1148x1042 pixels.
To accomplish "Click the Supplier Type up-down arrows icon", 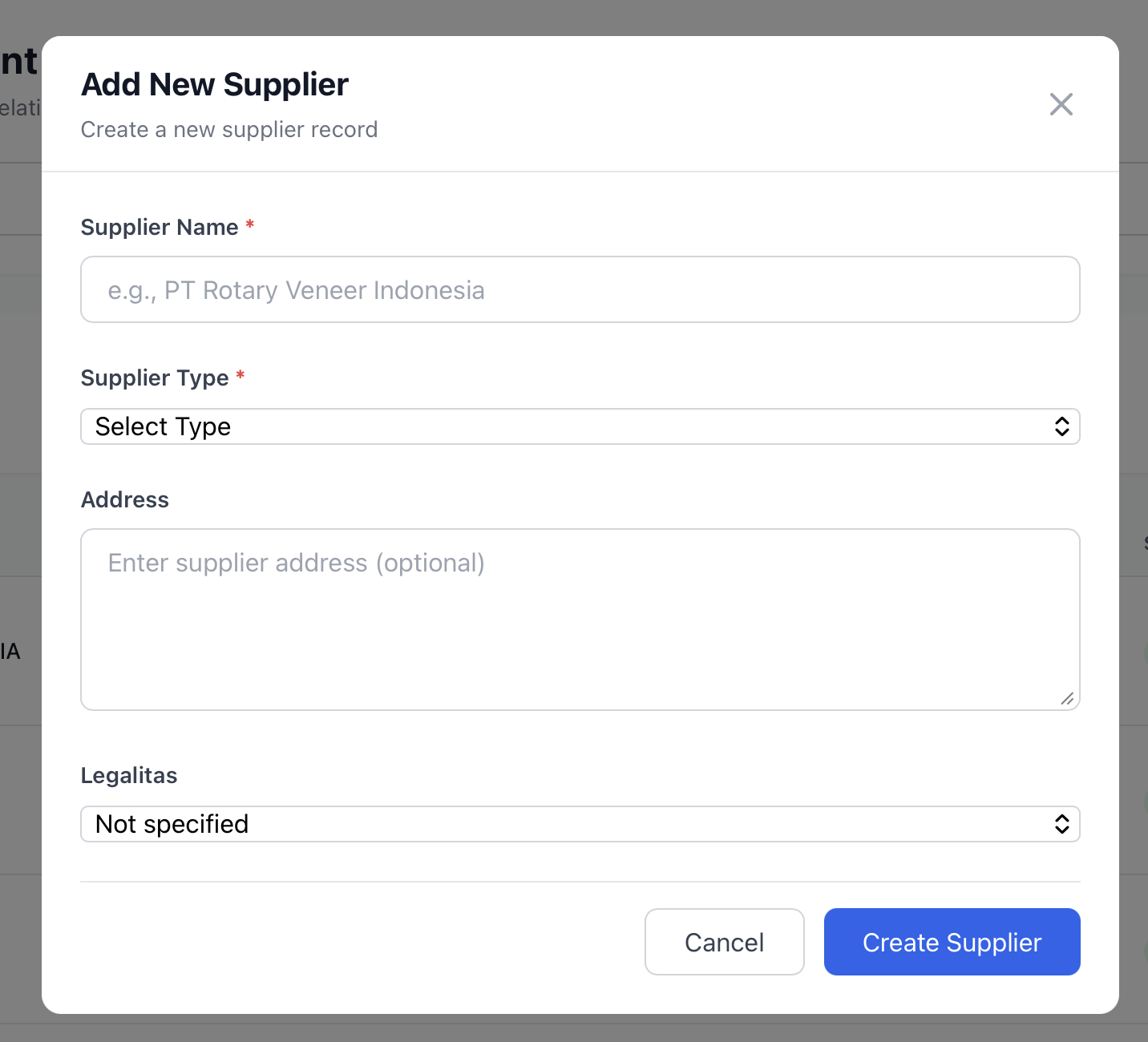I will click(1061, 426).
